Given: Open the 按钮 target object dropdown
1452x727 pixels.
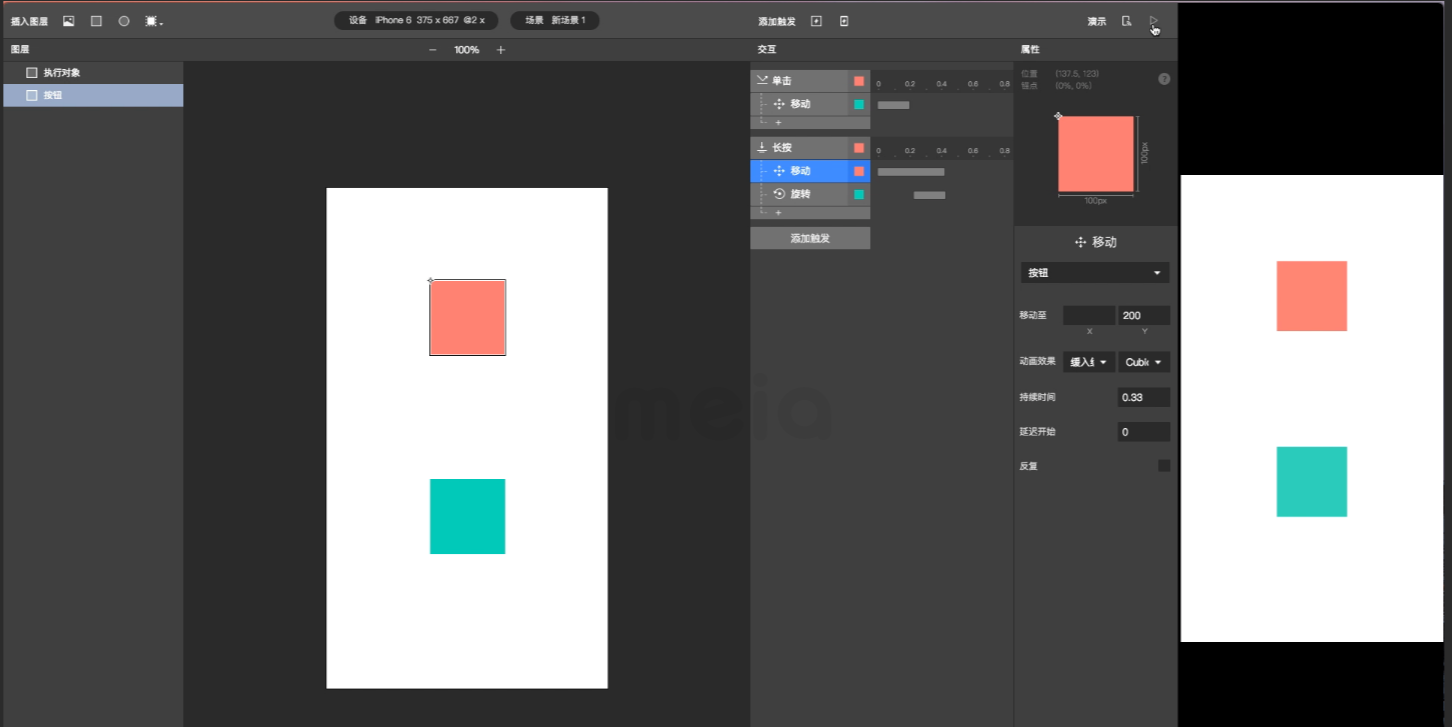Looking at the screenshot, I should (x=1095, y=273).
